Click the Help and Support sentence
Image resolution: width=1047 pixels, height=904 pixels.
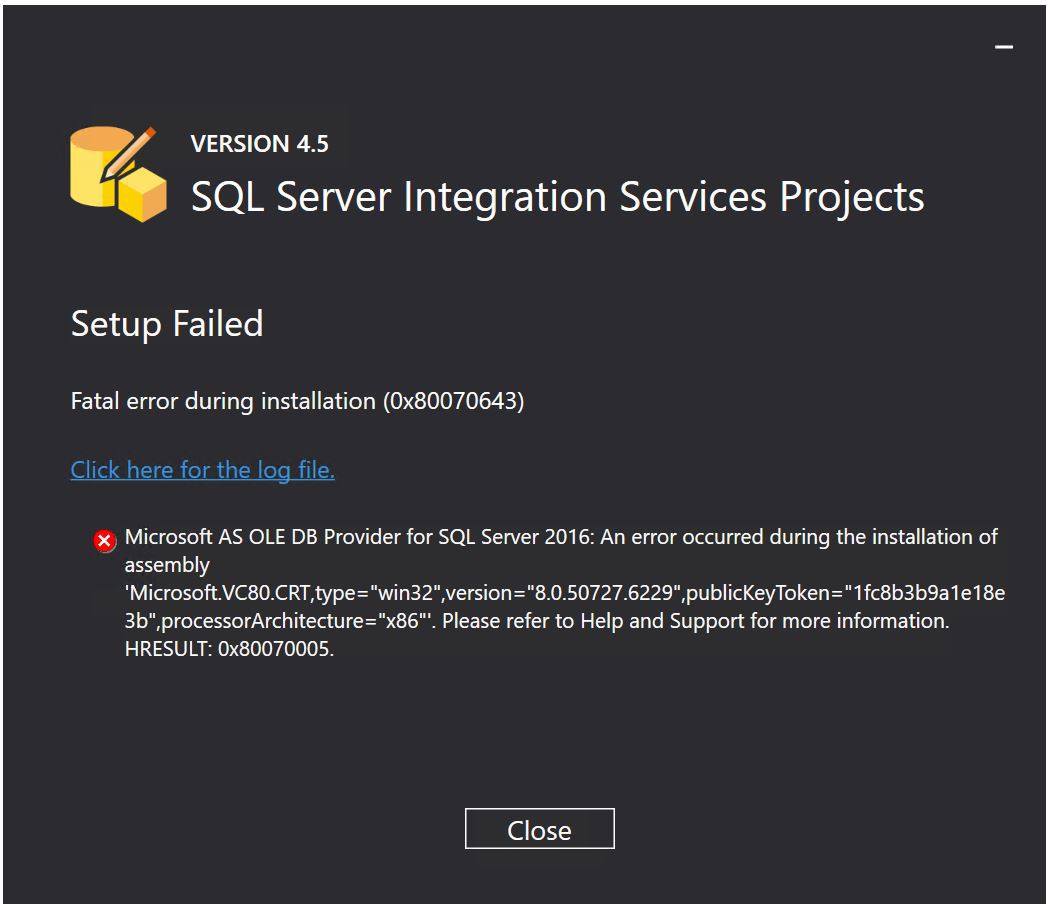pyautogui.click(x=695, y=621)
